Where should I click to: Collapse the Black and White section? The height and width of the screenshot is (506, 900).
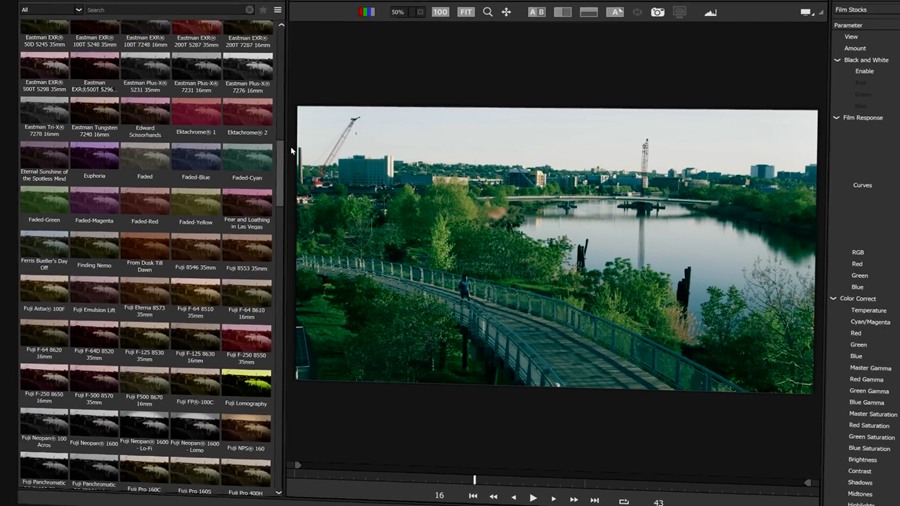point(837,60)
